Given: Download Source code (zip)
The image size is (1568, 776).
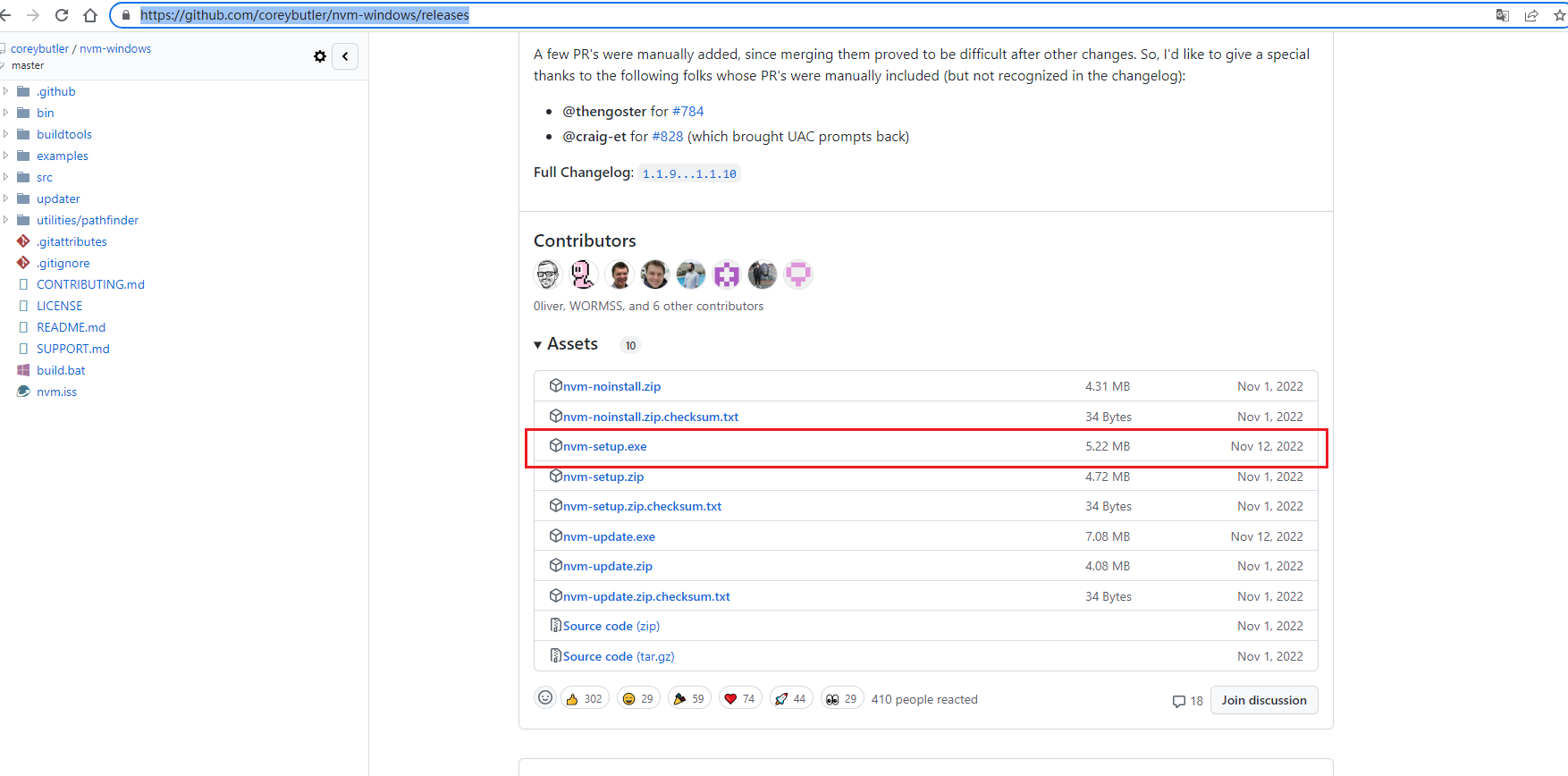Looking at the screenshot, I should coord(611,626).
